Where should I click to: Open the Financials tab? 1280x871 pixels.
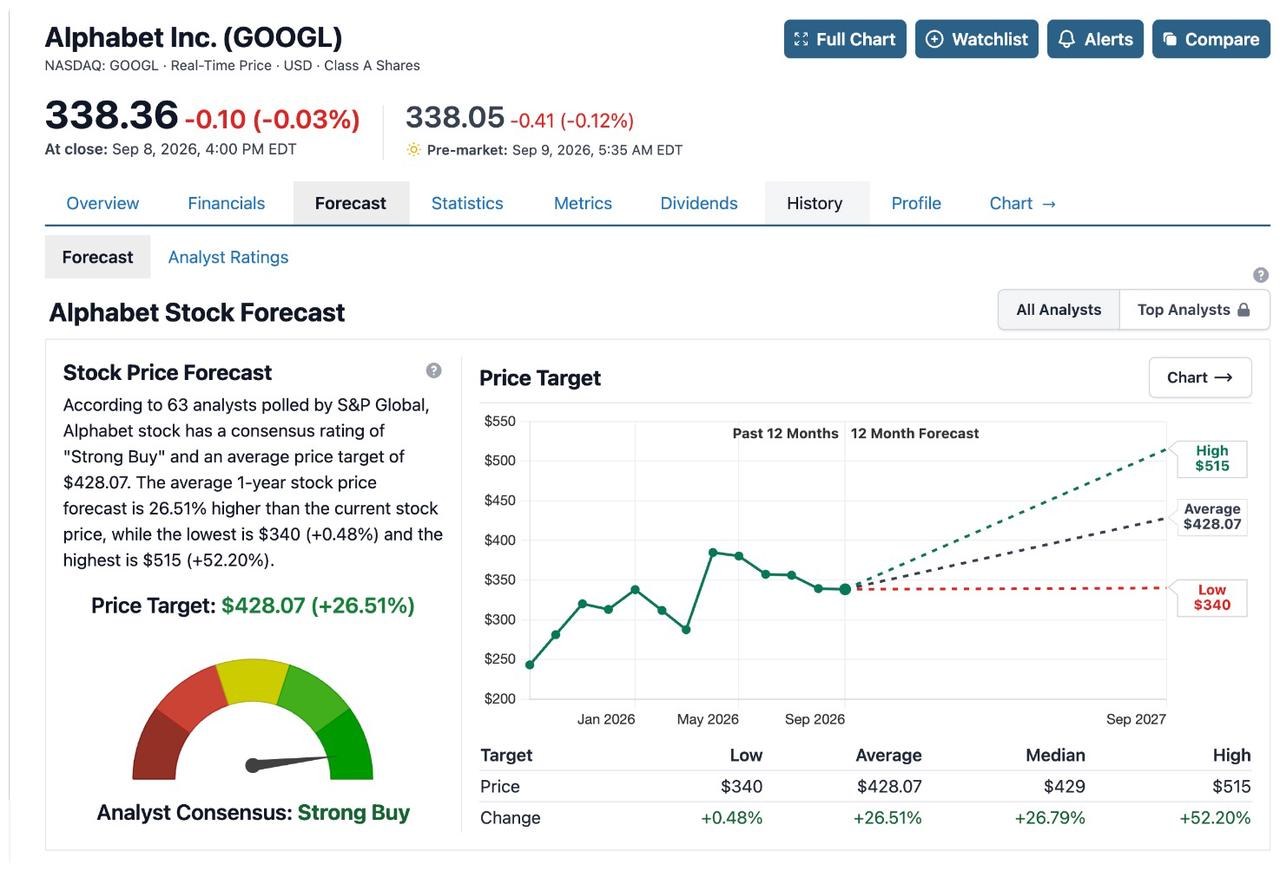226,203
